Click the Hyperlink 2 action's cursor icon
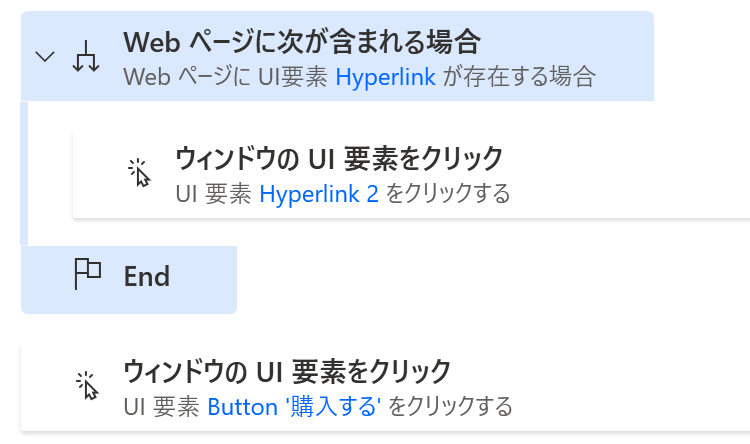Viewport: 750px width, 444px height. coord(139,173)
